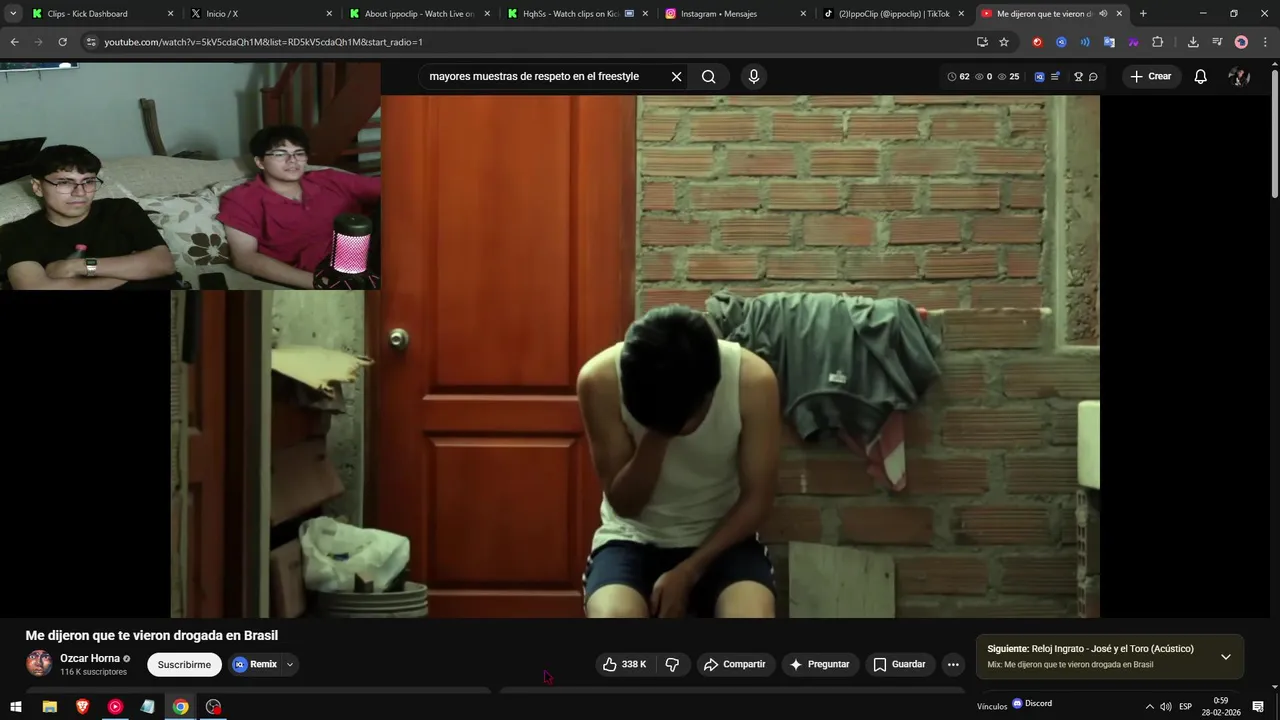Close the Instagram Mensajes tab
1280x720 pixels.
803,14
